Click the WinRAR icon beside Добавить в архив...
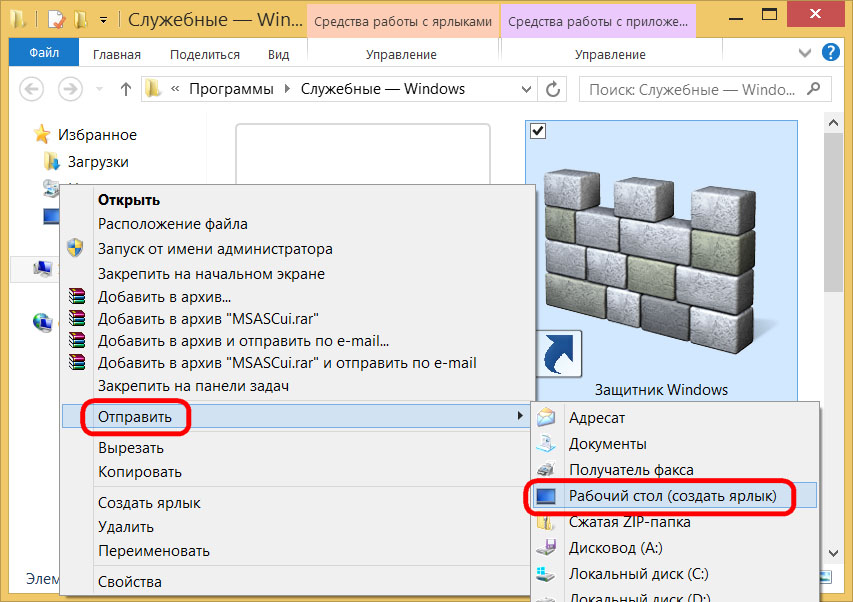 (x=77, y=296)
